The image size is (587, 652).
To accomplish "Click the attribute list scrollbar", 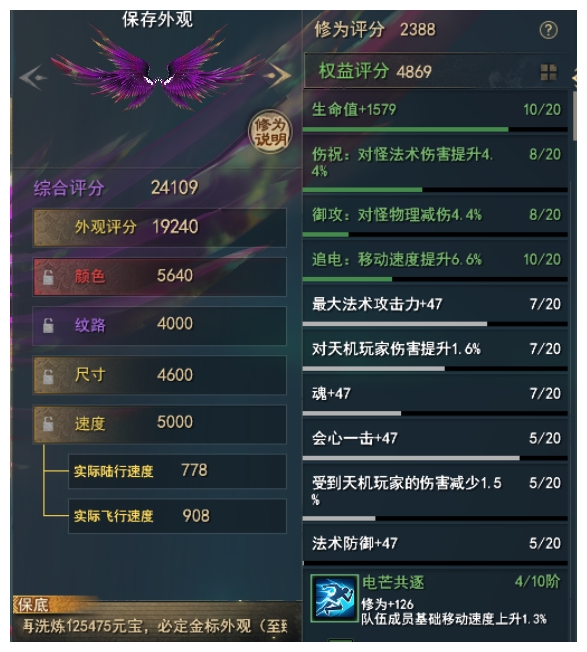I will pyautogui.click(x=574, y=116).
